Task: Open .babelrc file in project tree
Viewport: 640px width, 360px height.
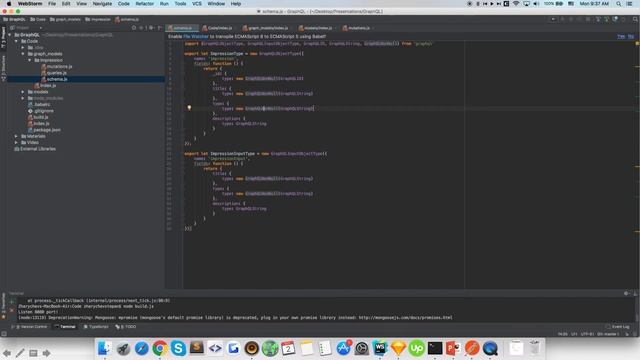Action: coord(39,104)
